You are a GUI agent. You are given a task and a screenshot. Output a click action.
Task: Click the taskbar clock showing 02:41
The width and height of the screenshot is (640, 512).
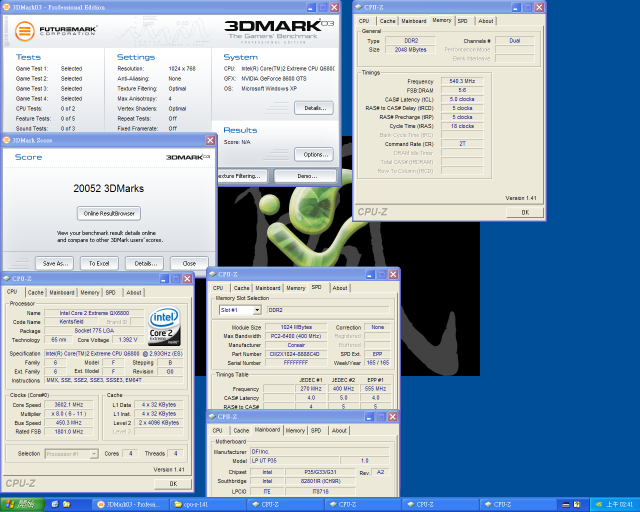(x=619, y=505)
